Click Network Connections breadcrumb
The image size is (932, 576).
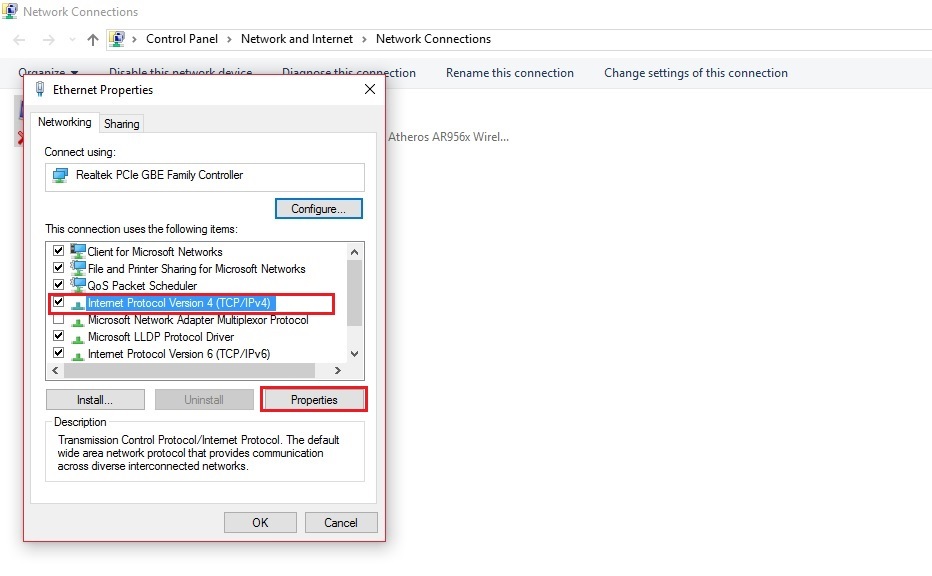click(433, 39)
